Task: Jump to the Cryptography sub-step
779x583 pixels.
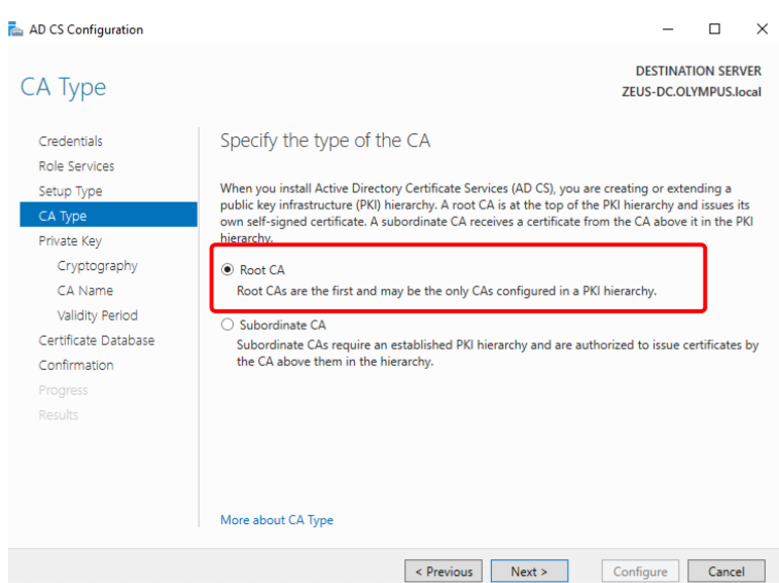Action: [97, 266]
